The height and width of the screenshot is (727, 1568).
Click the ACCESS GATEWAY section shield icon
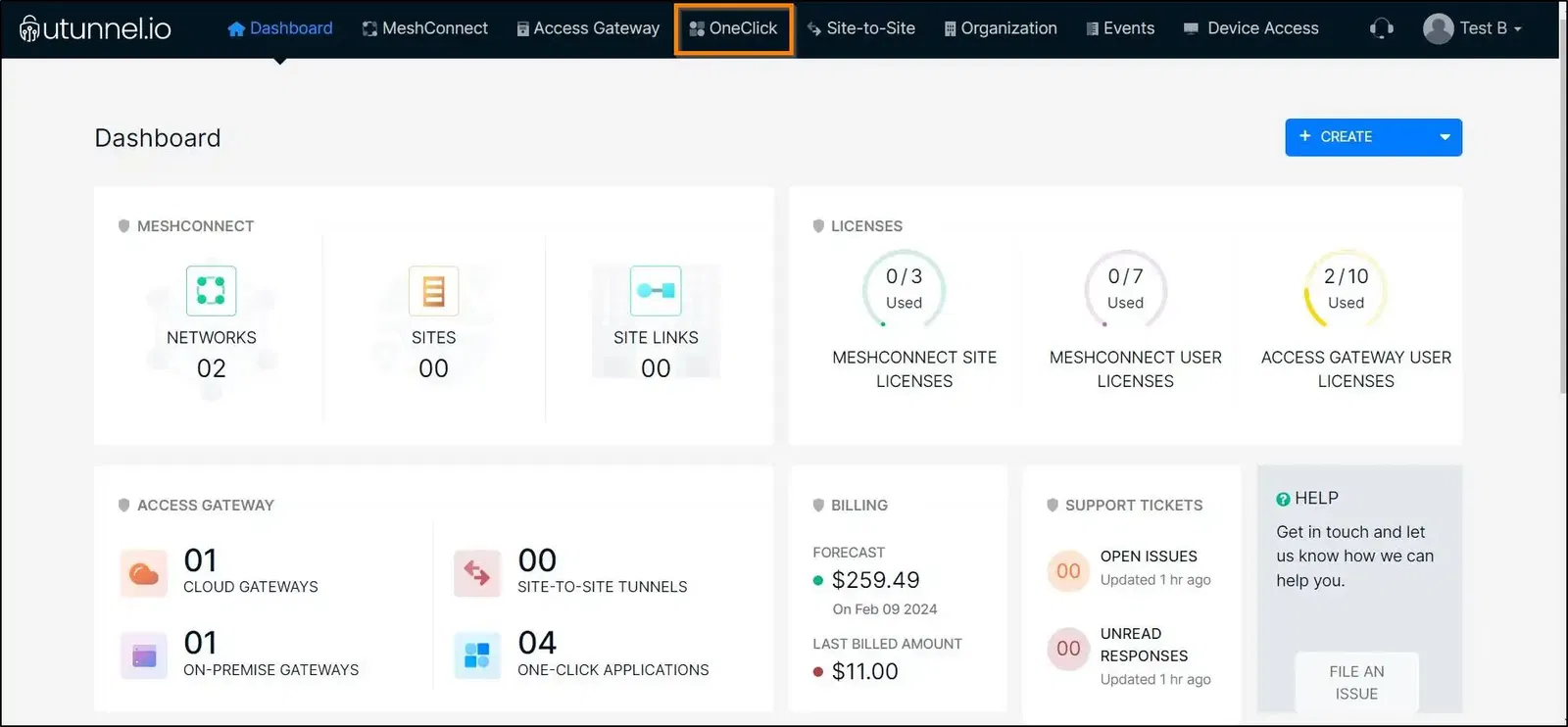coord(123,506)
